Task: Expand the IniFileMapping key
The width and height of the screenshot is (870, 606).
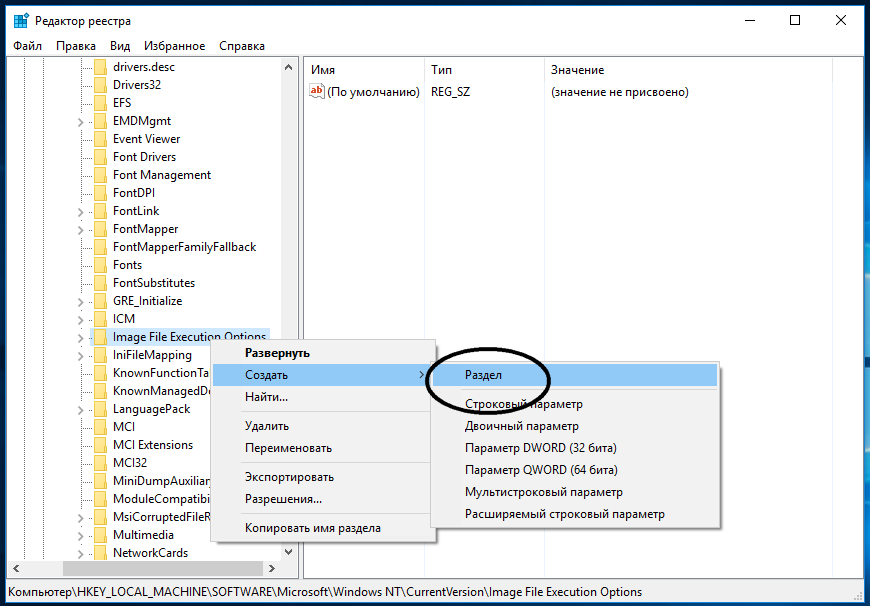Action: 81,355
